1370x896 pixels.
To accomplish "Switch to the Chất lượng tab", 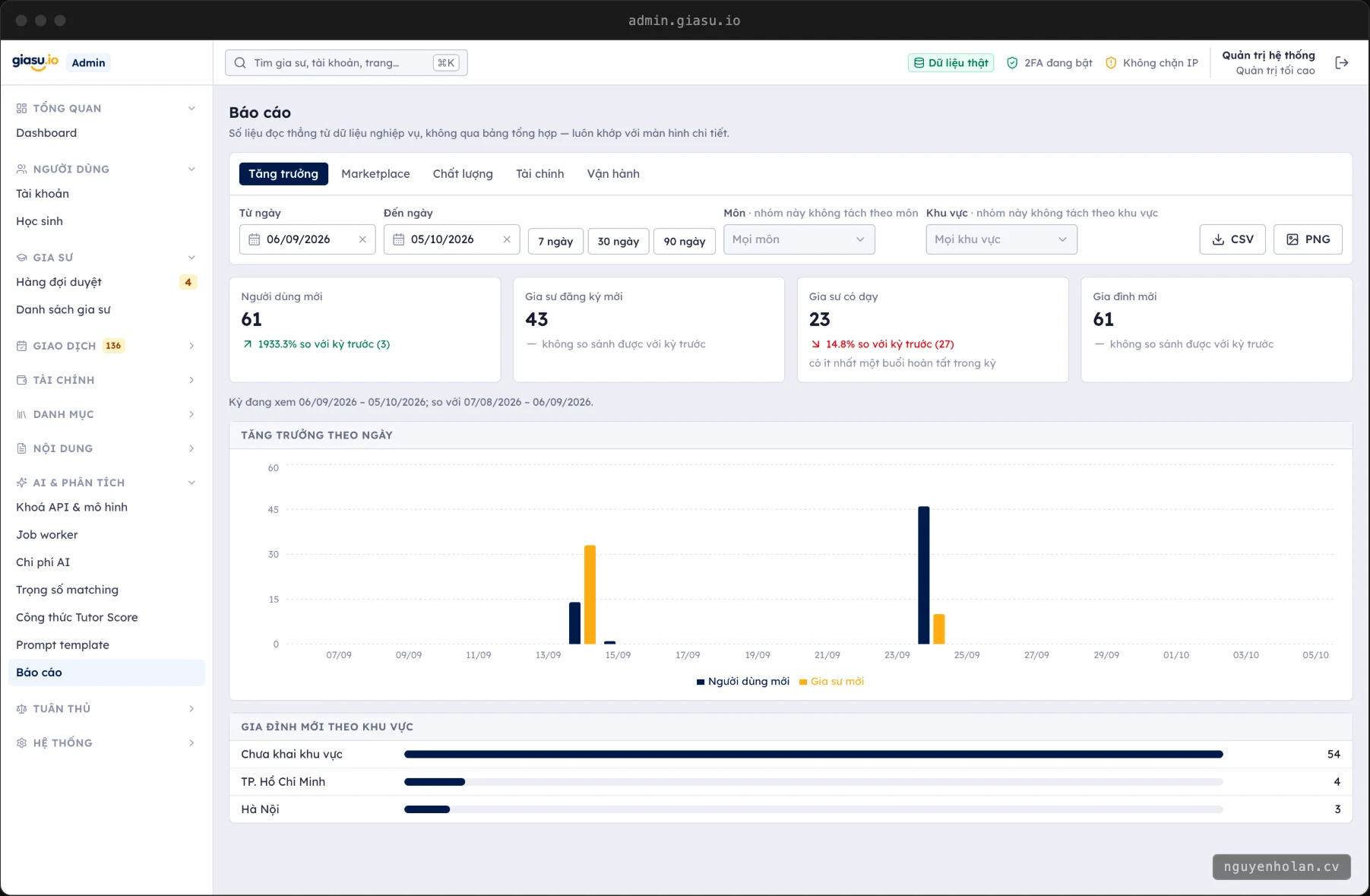I will pyautogui.click(x=463, y=174).
